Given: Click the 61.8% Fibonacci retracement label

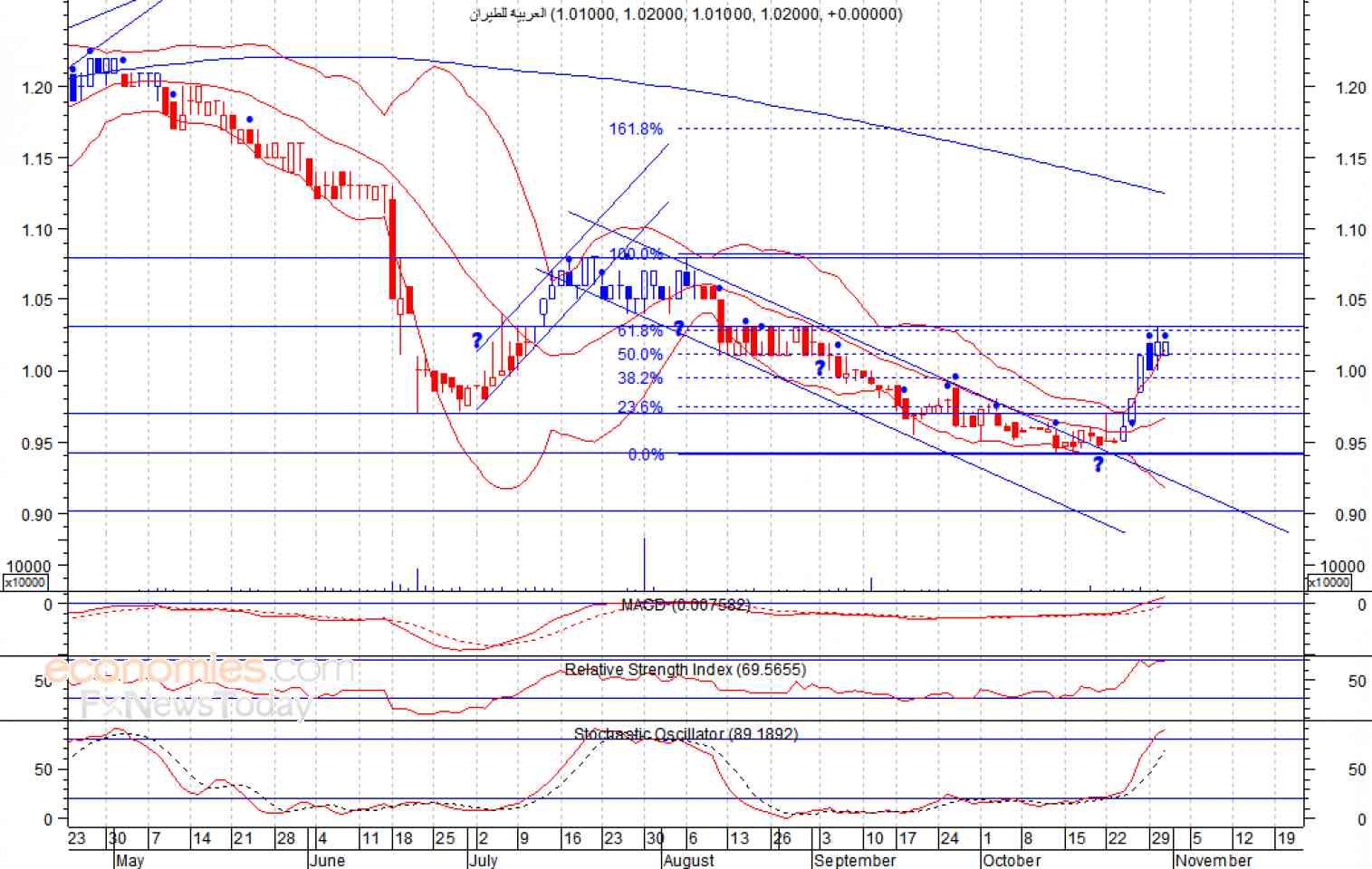Looking at the screenshot, I should [x=640, y=331].
